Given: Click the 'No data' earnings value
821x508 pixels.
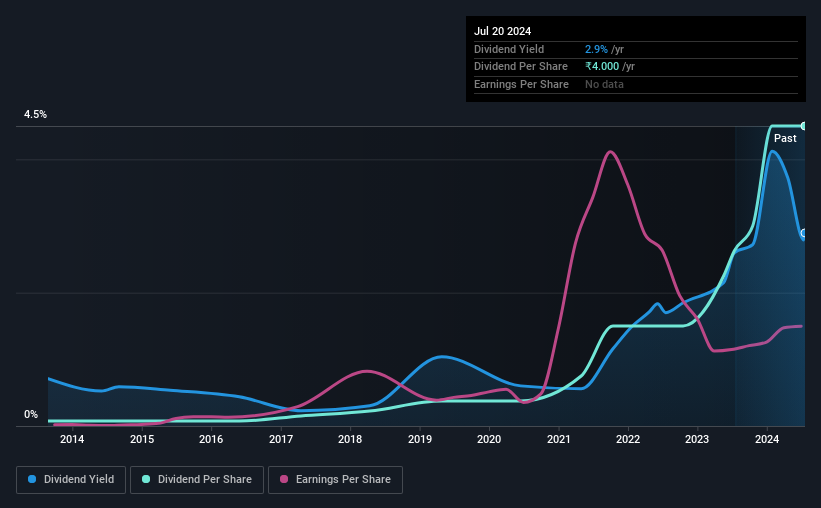Looking at the screenshot, I should coord(604,84).
